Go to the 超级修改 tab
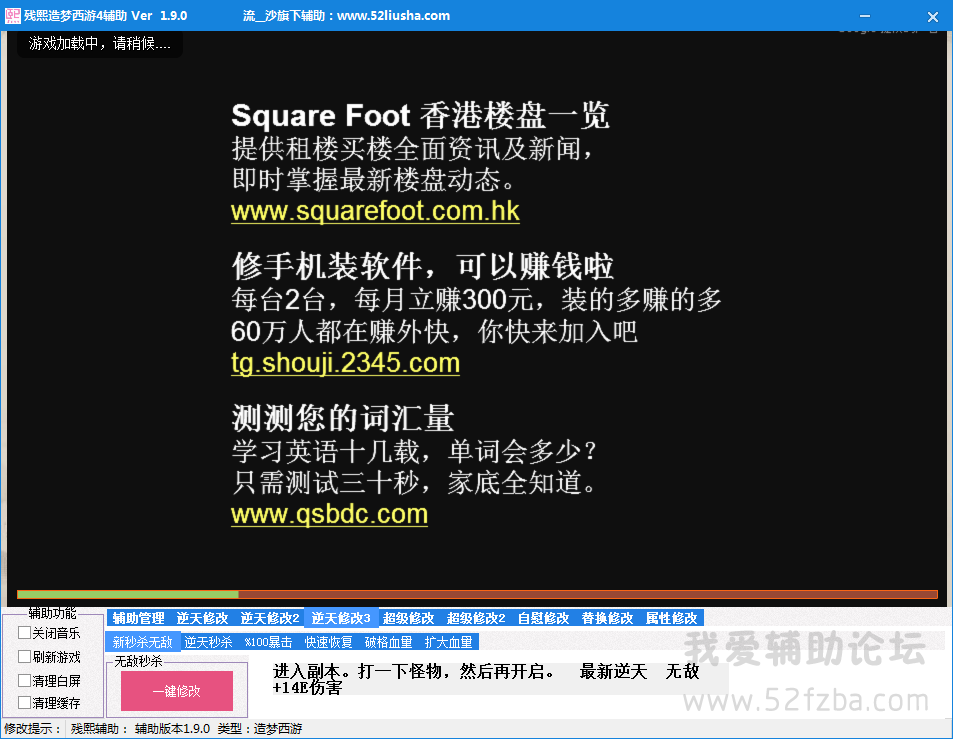953x739 pixels. pyautogui.click(x=408, y=618)
